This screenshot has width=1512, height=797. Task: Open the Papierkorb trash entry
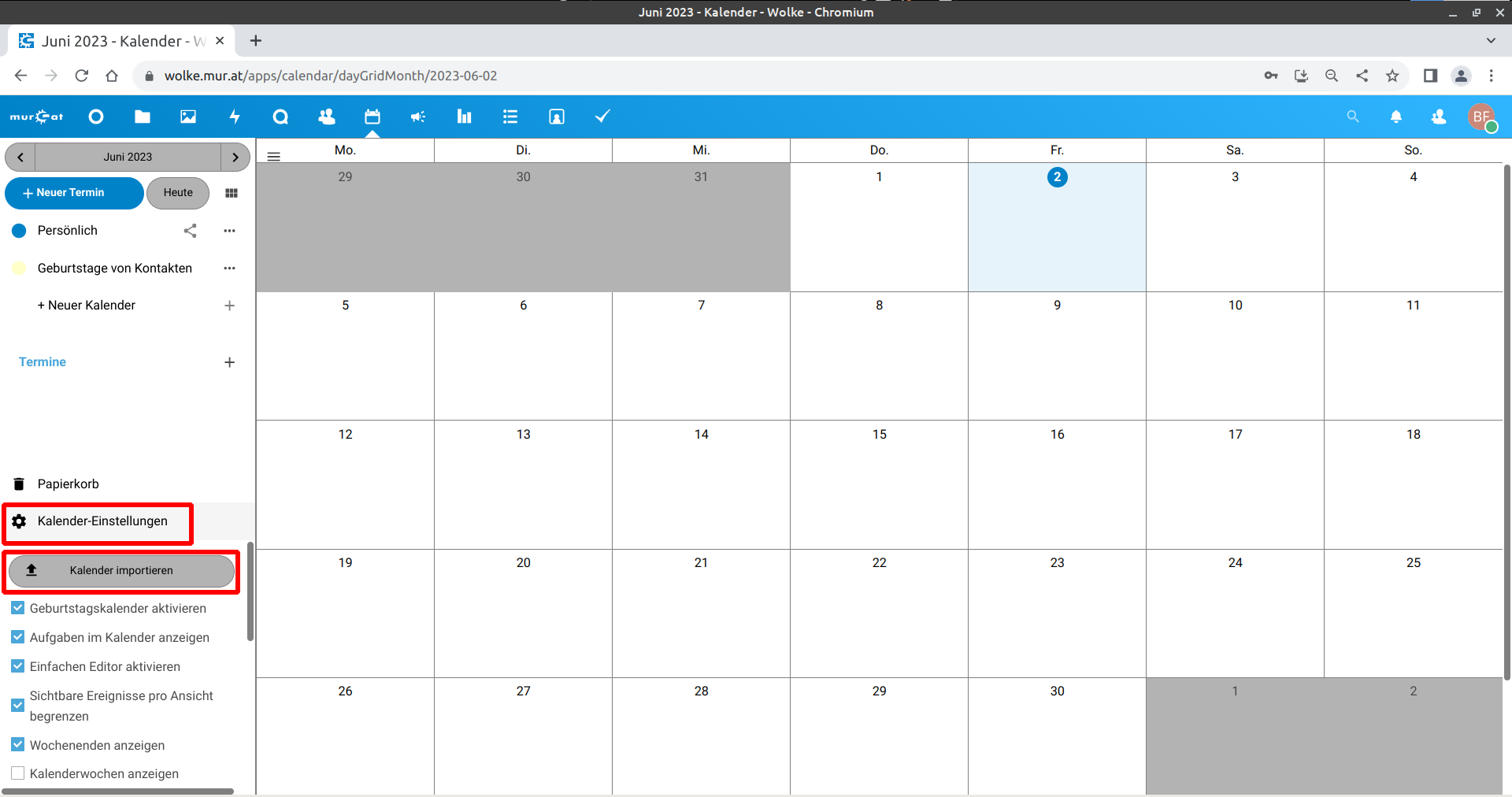coord(68,484)
